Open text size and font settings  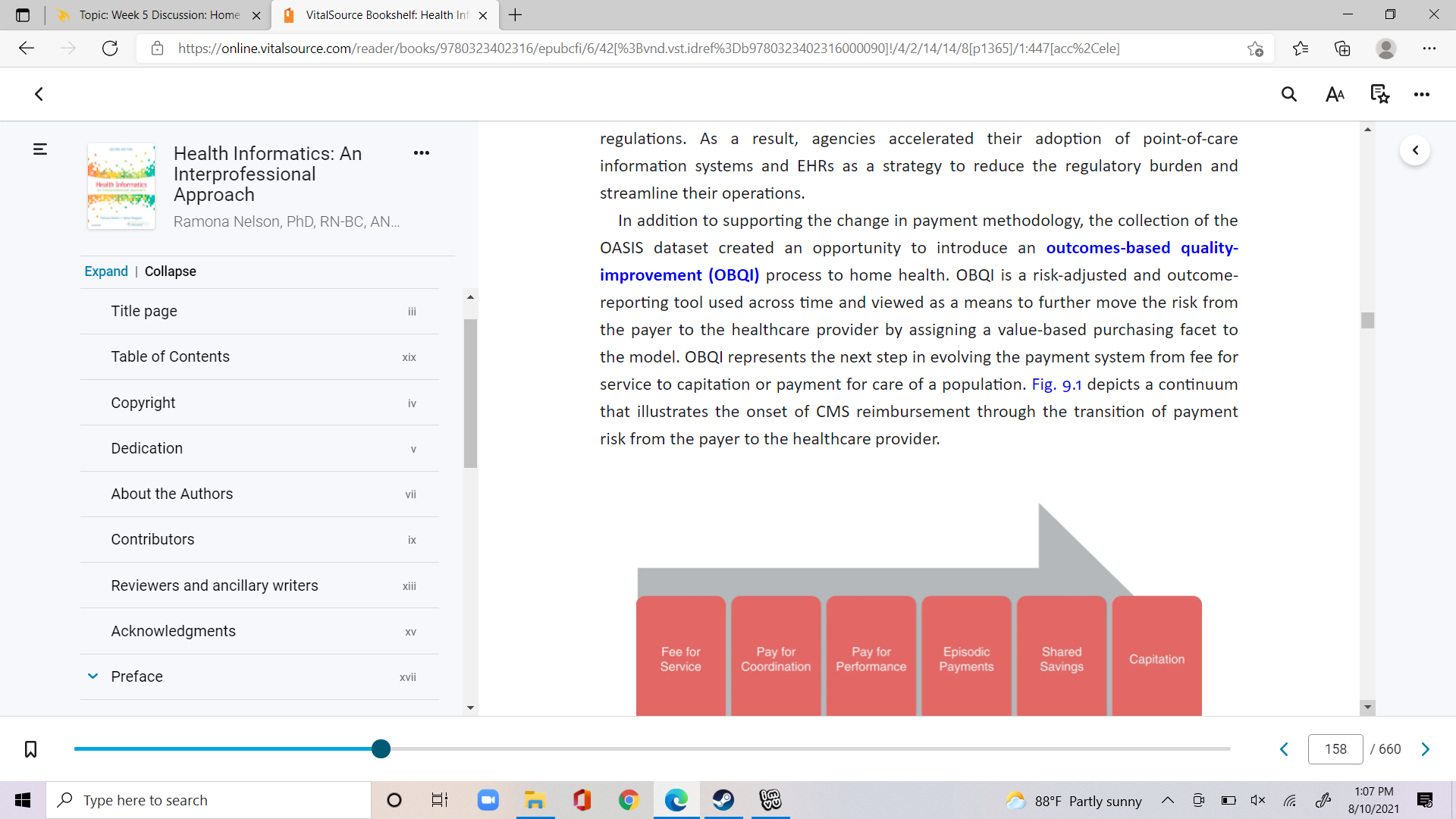[x=1335, y=94]
